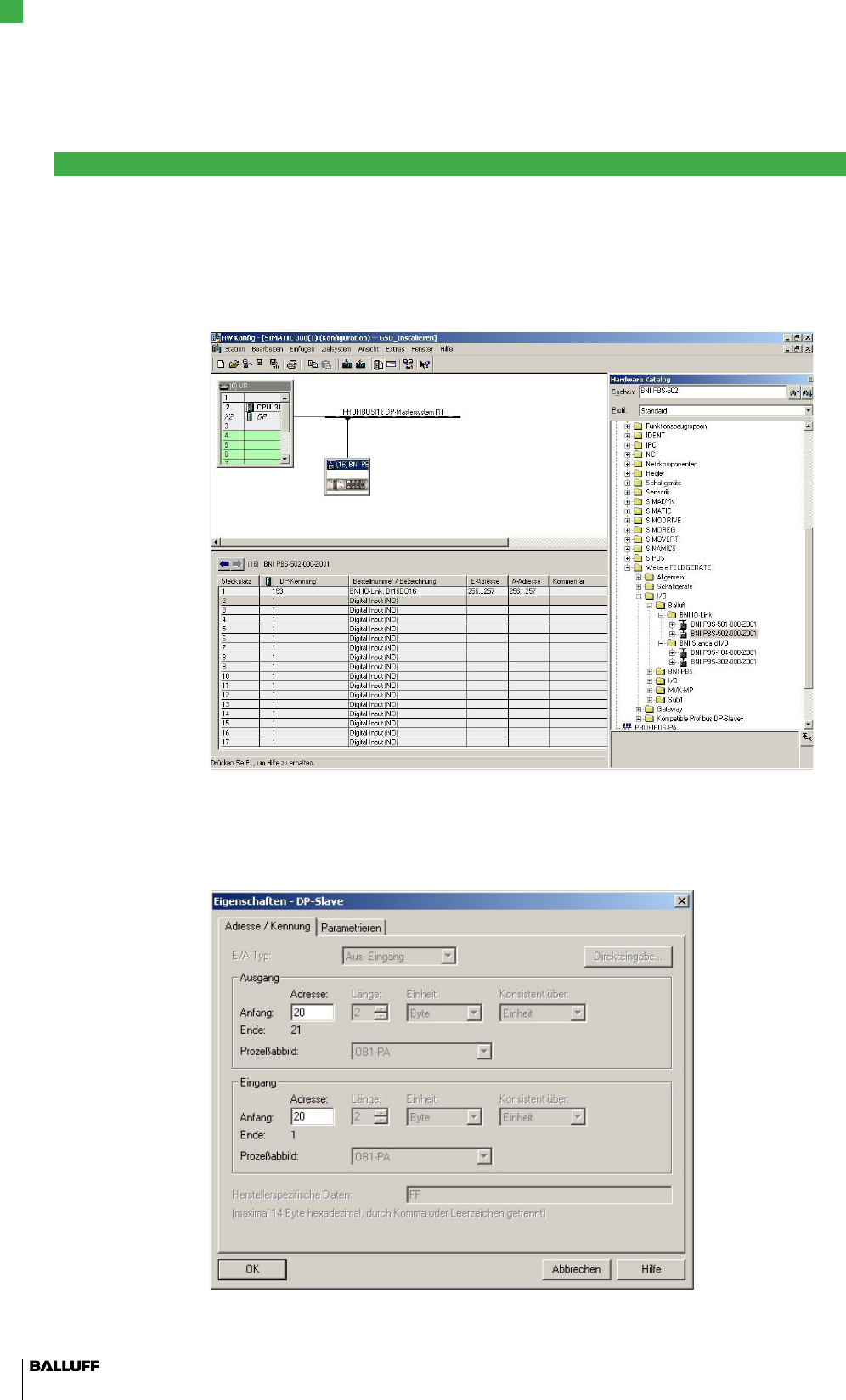Expand the MVK-MP folder
The width and height of the screenshot is (846, 1400).
[650, 691]
